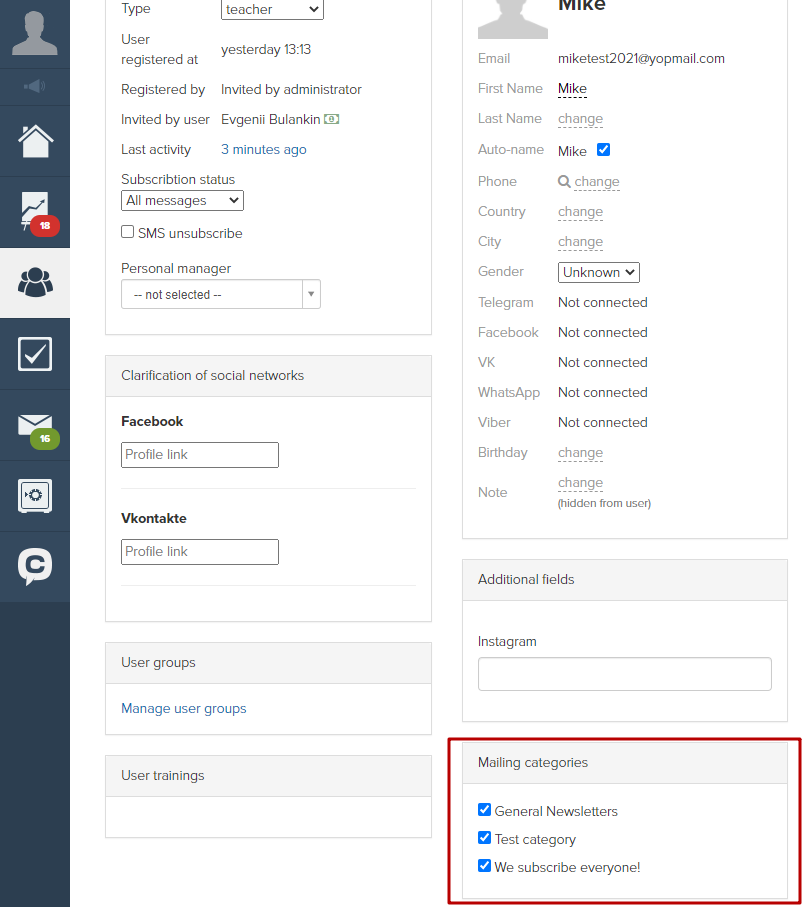Image resolution: width=812 pixels, height=907 pixels.
Task: Open the Manage user groups link
Action: (x=183, y=709)
